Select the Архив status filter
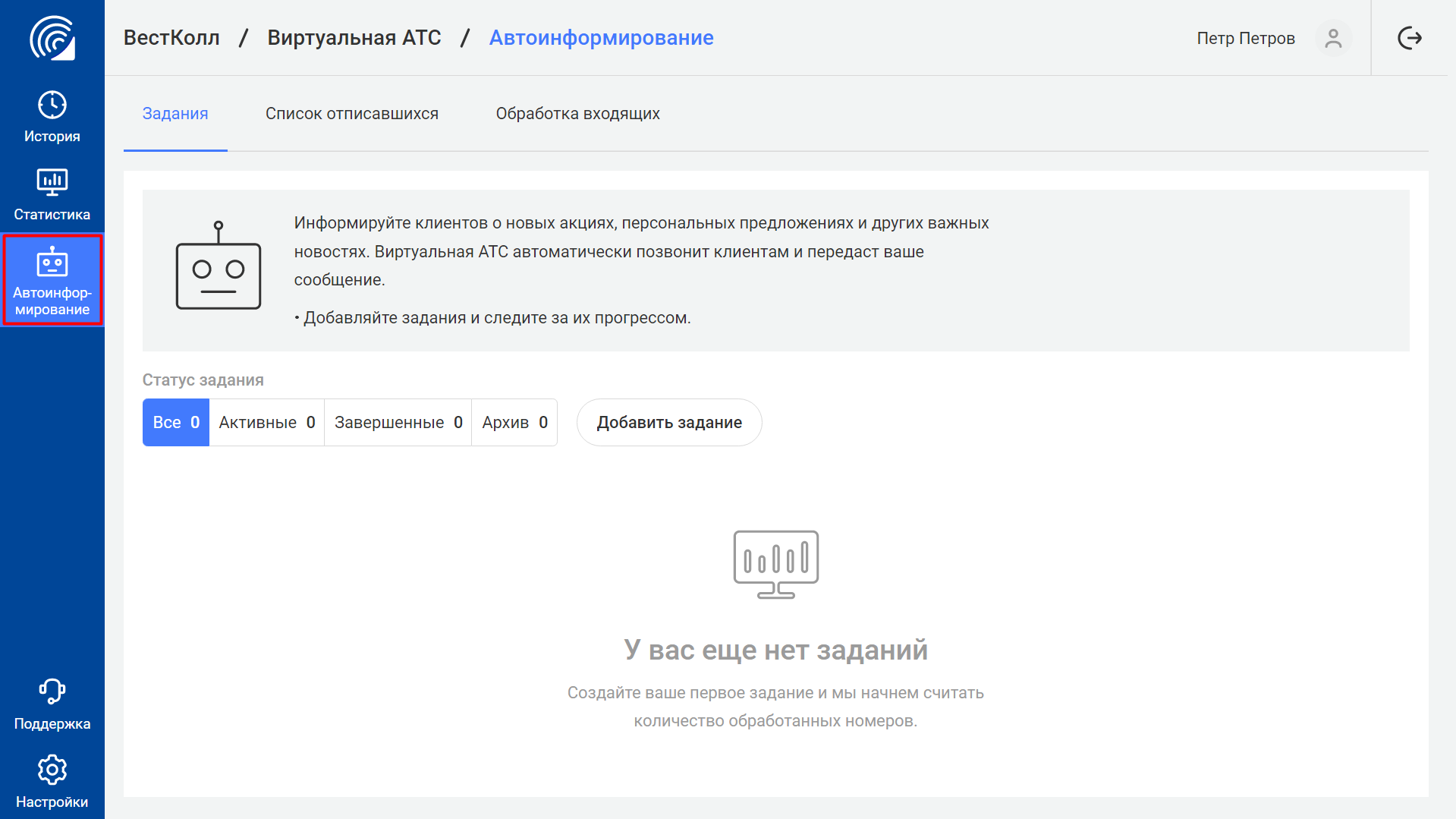 [515, 423]
